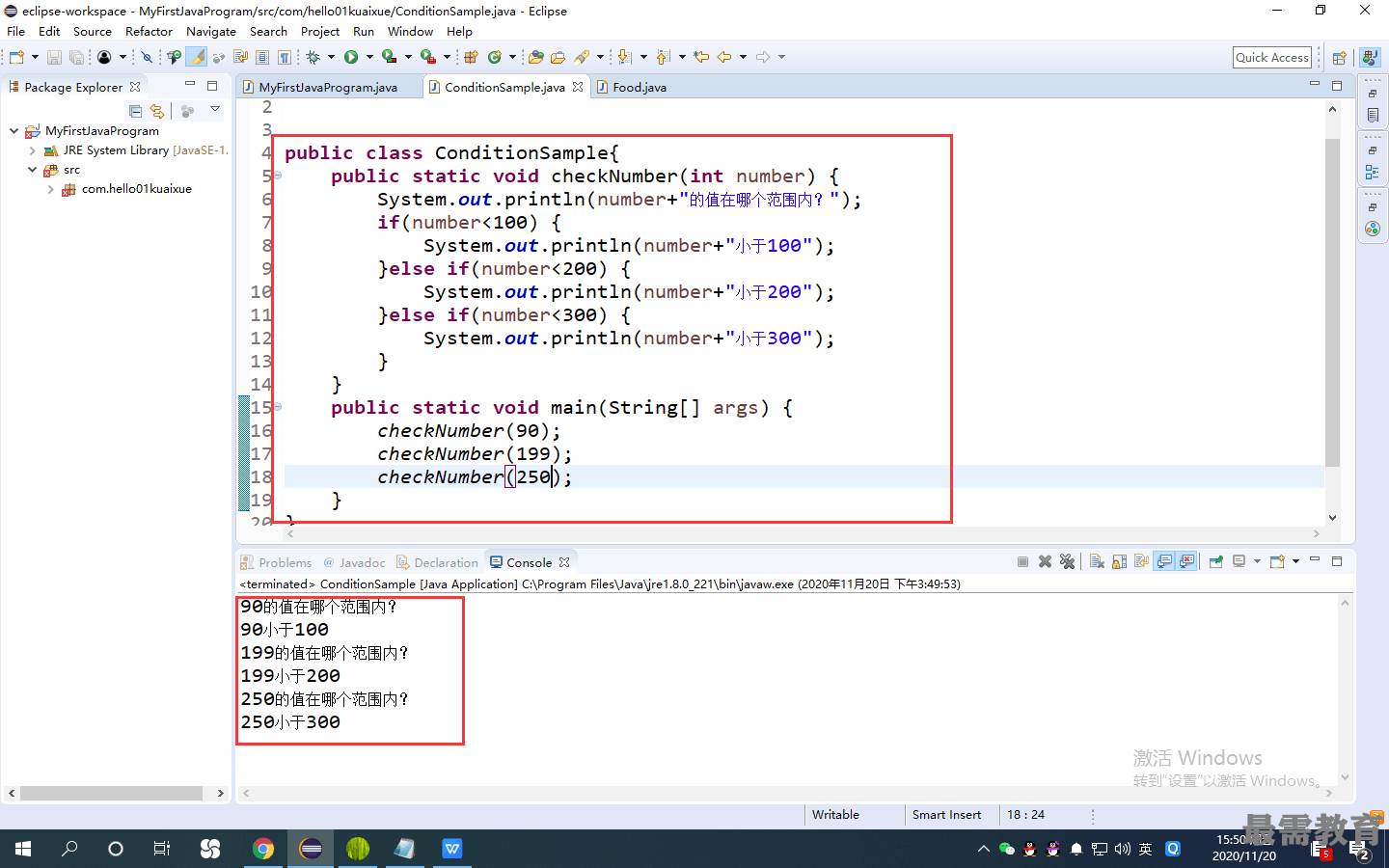Go to Last Edit Location icon
Screen dimensions: 1389x868
point(701,57)
